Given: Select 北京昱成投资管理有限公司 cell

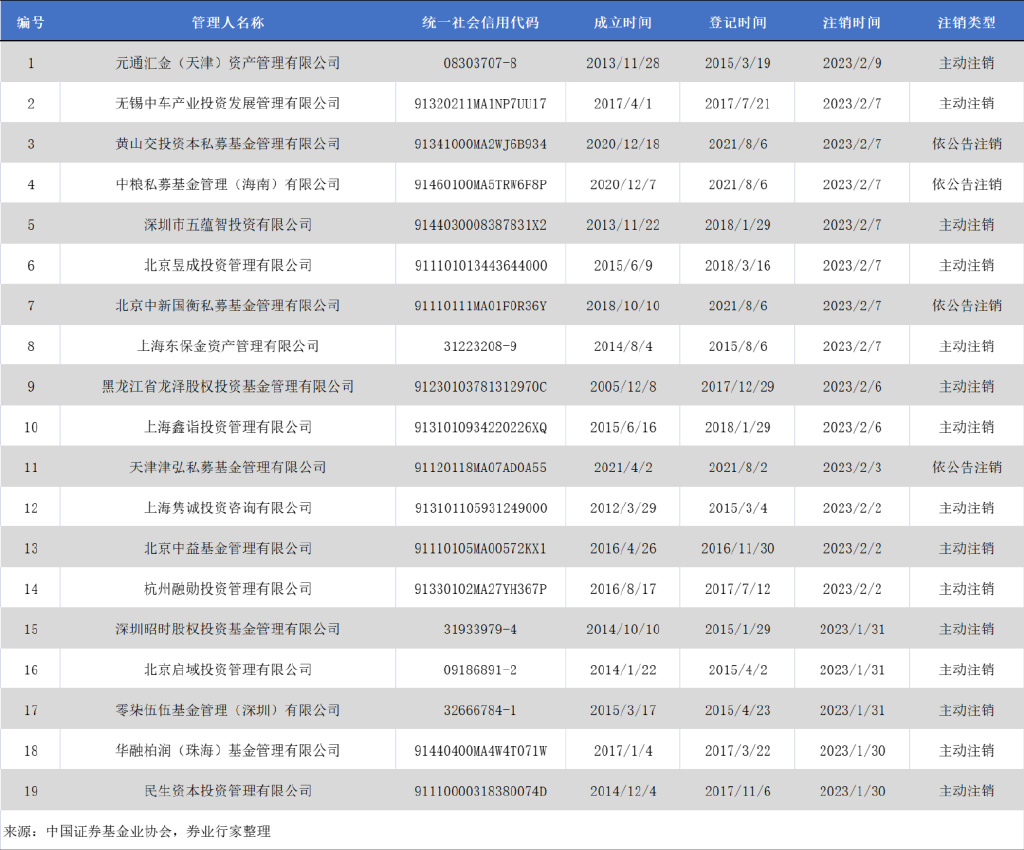Looking at the screenshot, I should coord(227,265).
